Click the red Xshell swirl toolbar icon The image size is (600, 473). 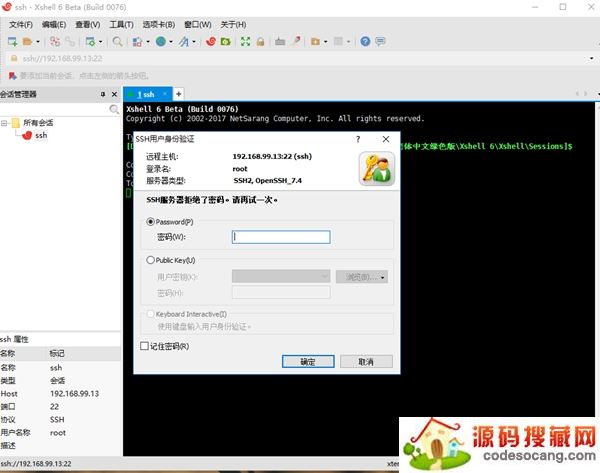(211, 41)
